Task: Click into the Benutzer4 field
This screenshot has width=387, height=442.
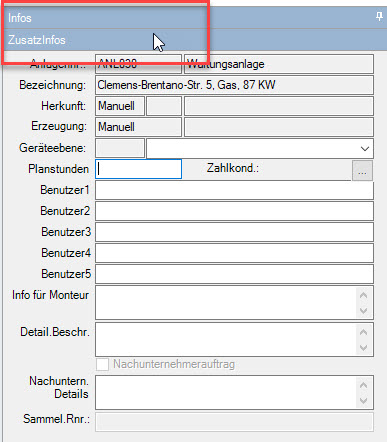Action: coord(234,253)
